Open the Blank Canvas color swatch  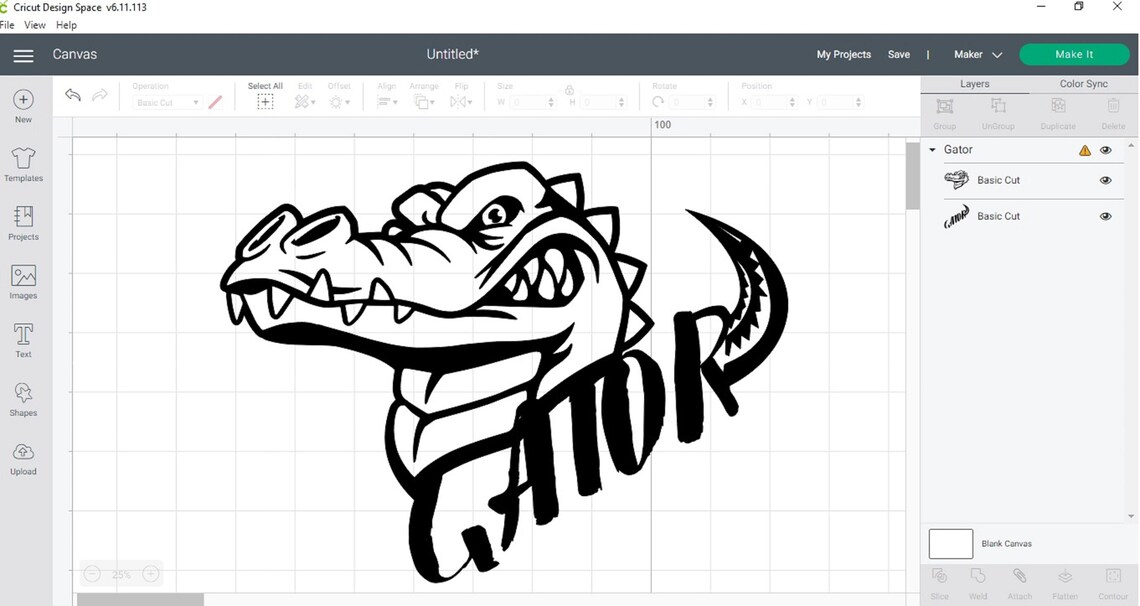pos(949,543)
